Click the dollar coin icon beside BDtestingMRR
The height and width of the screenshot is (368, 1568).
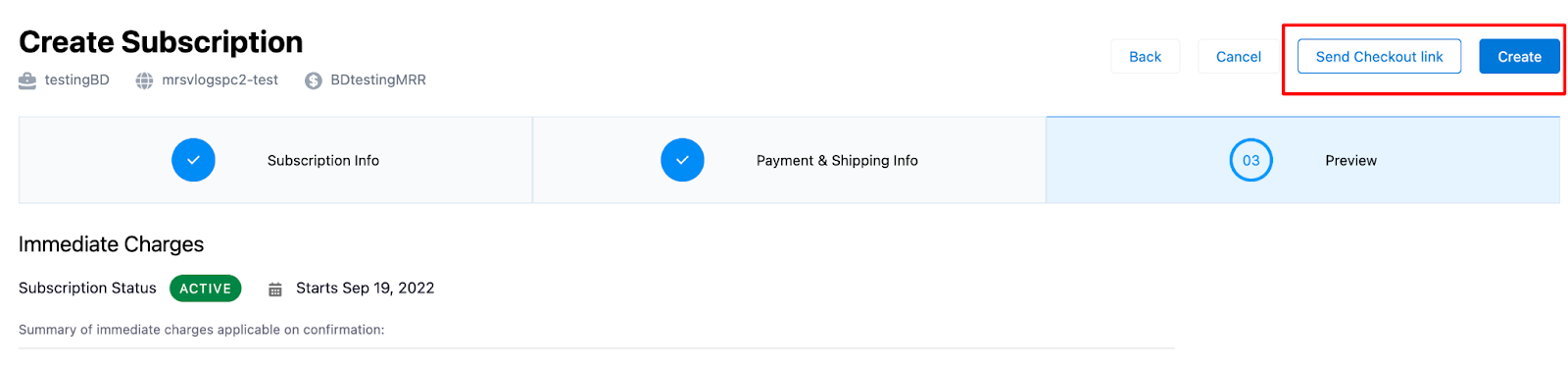tap(314, 80)
